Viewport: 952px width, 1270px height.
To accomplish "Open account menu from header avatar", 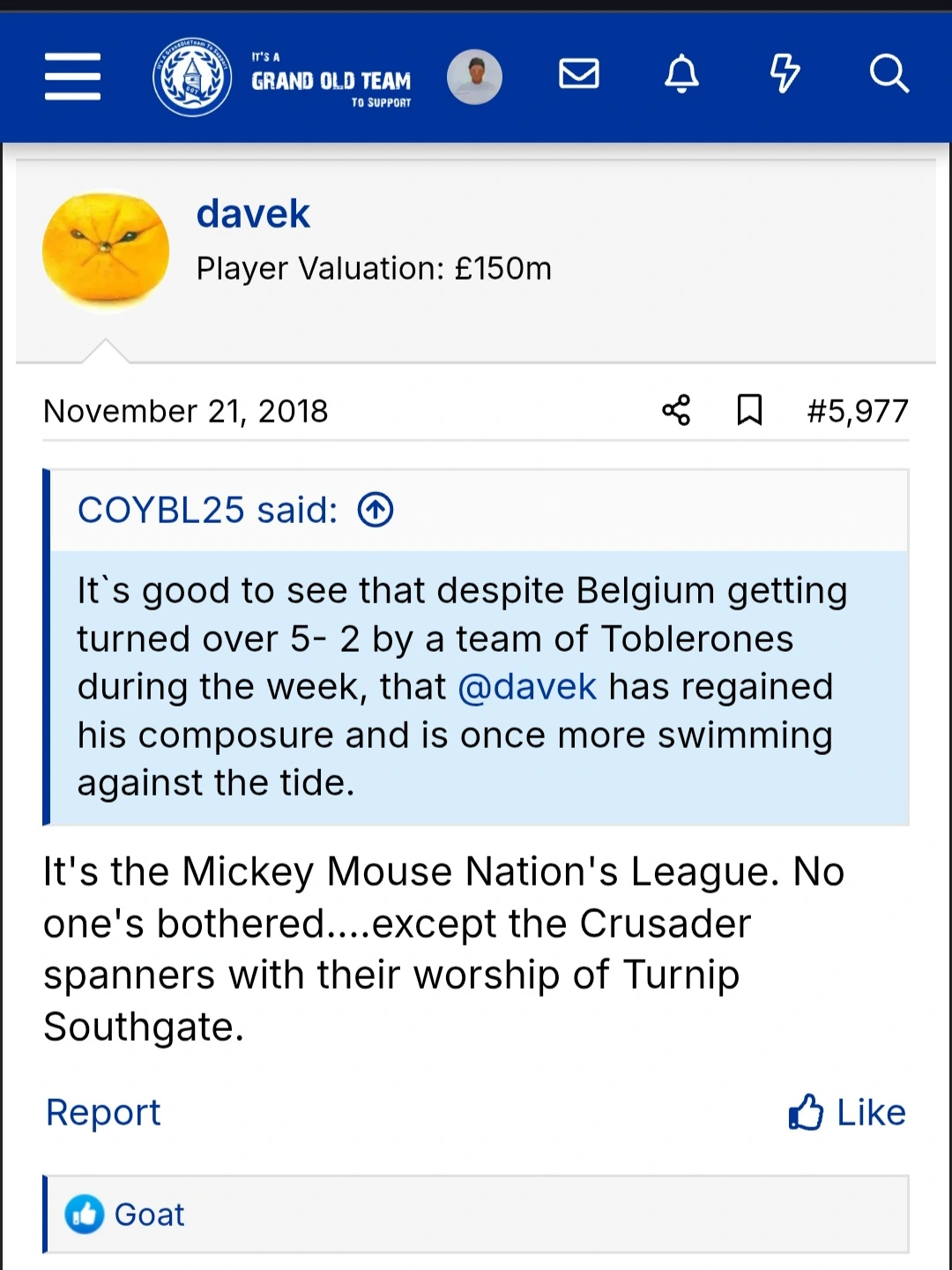I will [474, 77].
